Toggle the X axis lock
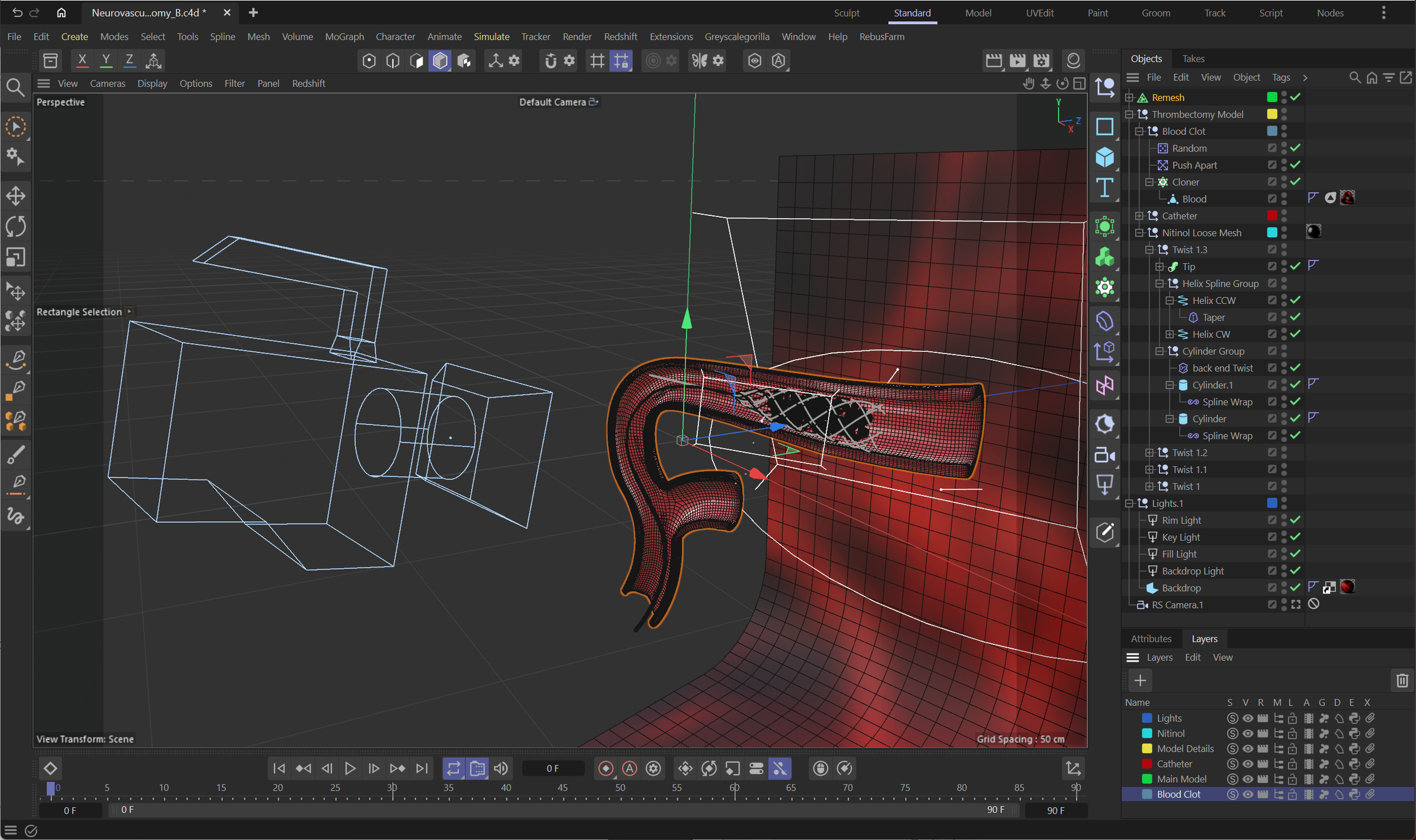1416x840 pixels. [82, 60]
